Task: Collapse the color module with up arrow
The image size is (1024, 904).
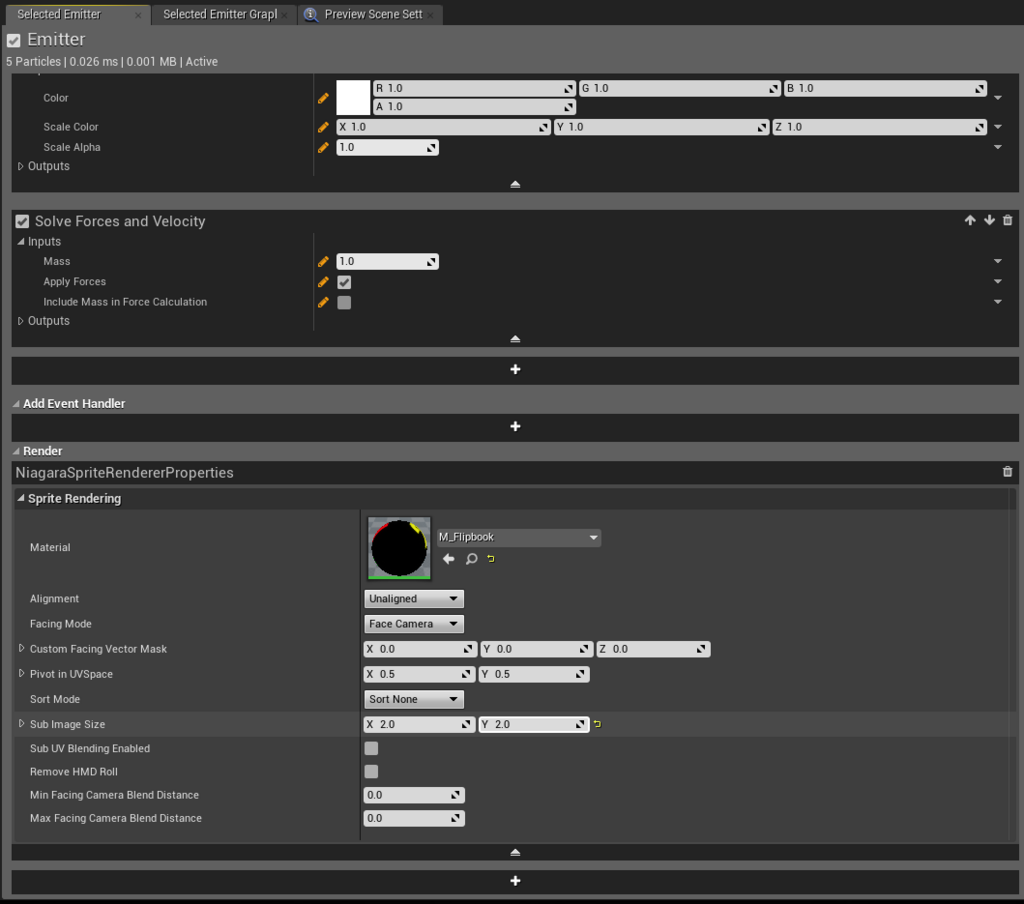Action: (x=515, y=184)
